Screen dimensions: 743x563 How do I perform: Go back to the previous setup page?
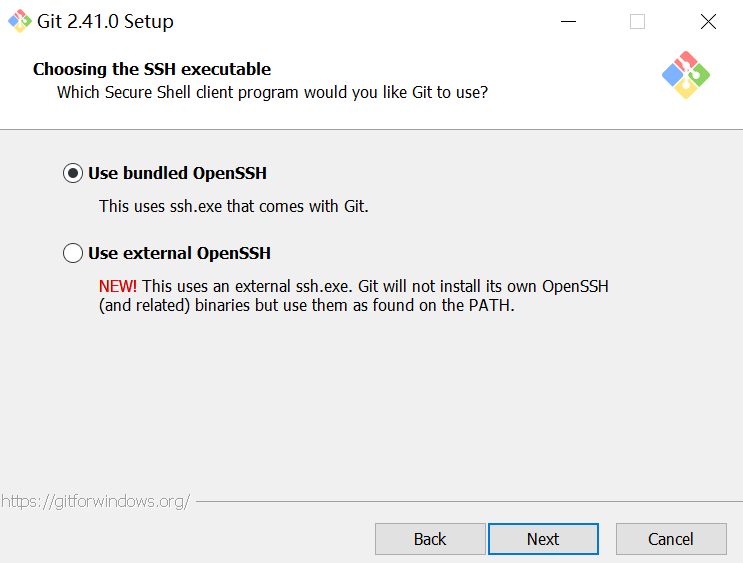(430, 539)
